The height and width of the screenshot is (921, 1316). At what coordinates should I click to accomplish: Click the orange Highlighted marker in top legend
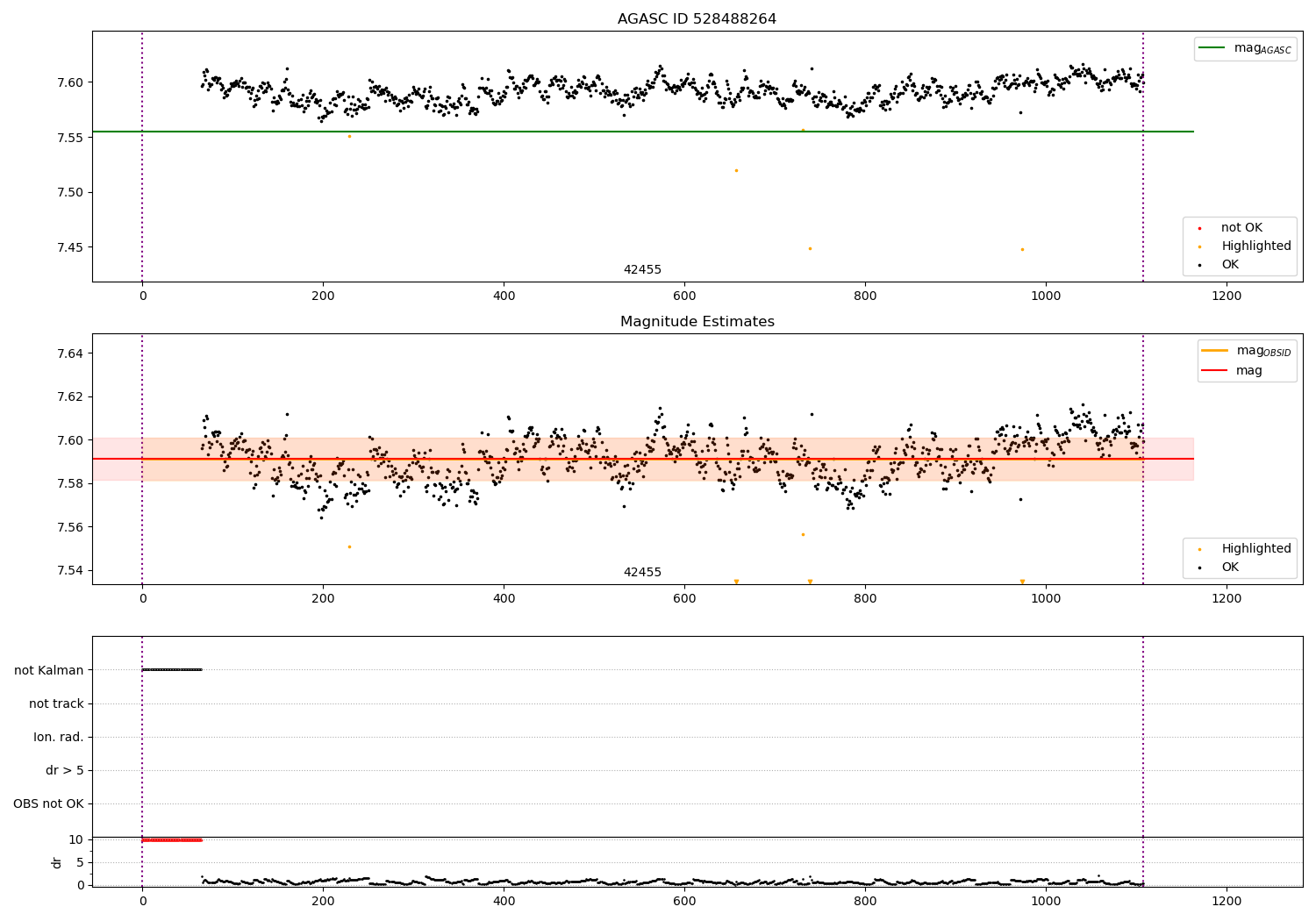point(1199,246)
